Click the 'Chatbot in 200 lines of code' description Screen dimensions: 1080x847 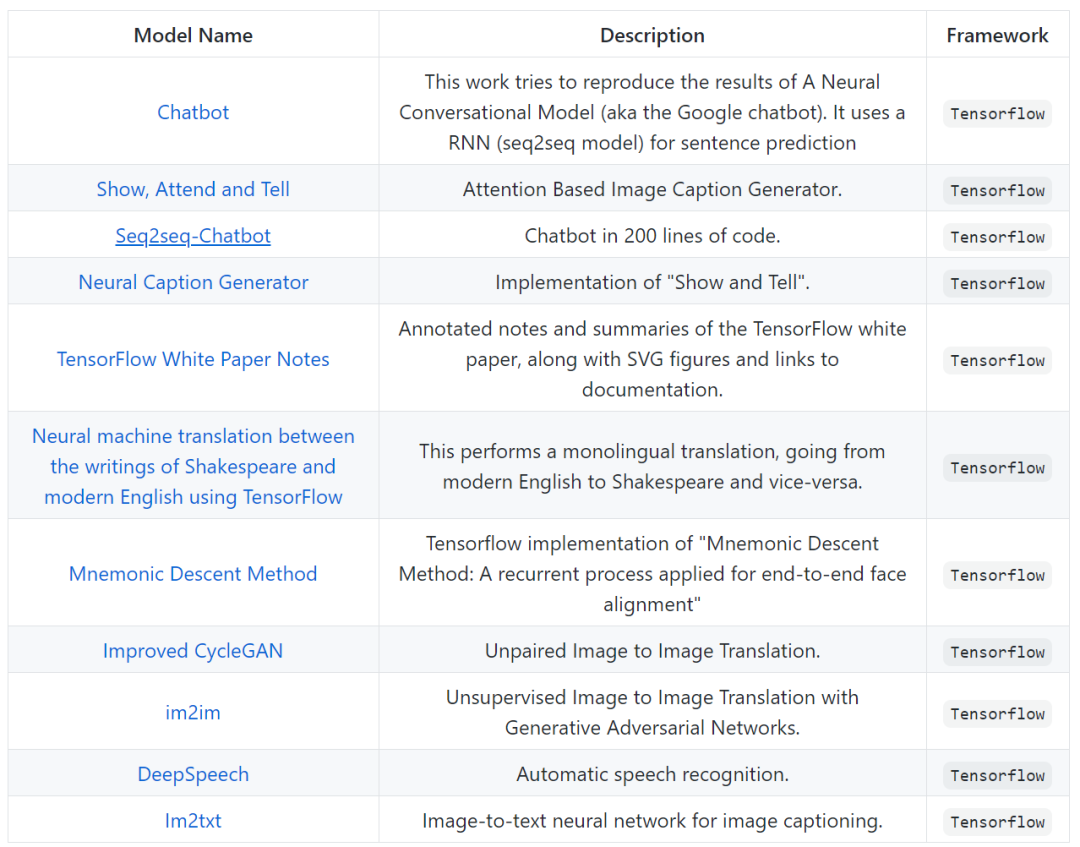[x=652, y=236]
